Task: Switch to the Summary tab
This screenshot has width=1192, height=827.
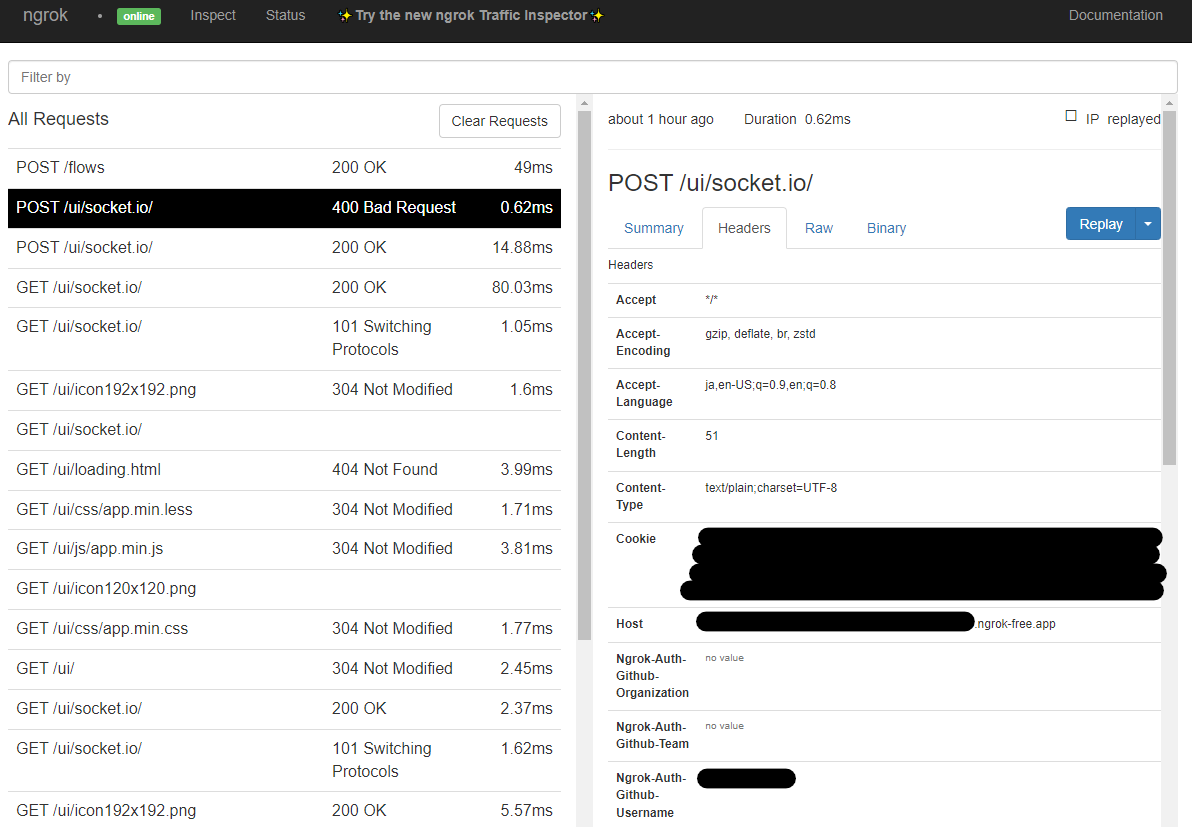Action: (654, 228)
